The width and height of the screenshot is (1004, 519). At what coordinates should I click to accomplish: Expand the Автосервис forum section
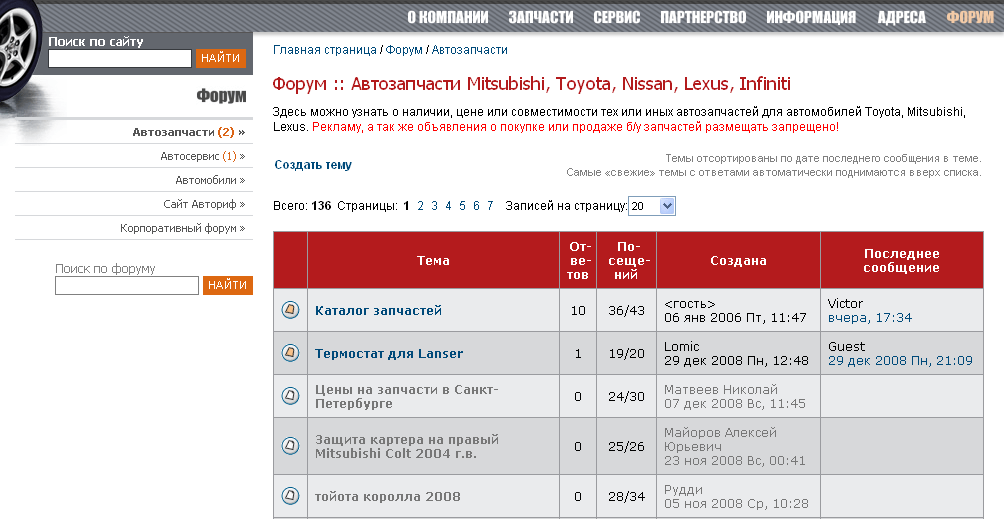202,156
